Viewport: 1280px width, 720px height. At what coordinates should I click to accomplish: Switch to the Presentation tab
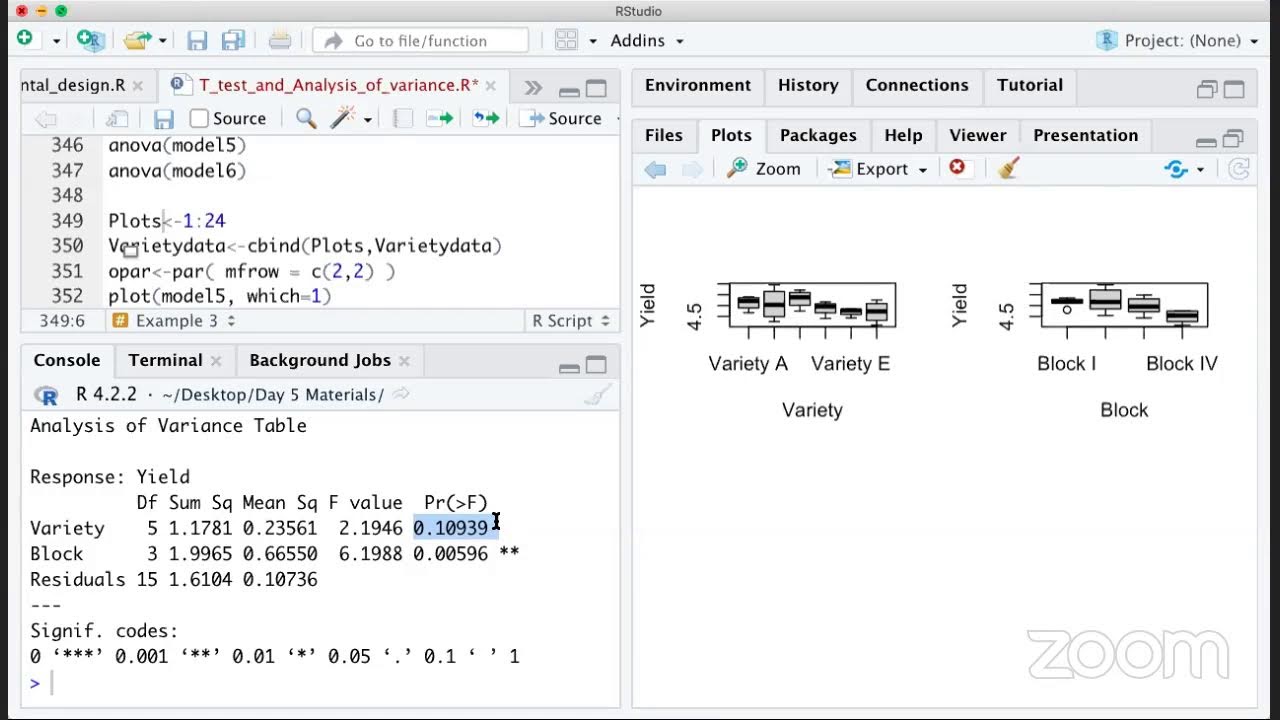[x=1085, y=135]
